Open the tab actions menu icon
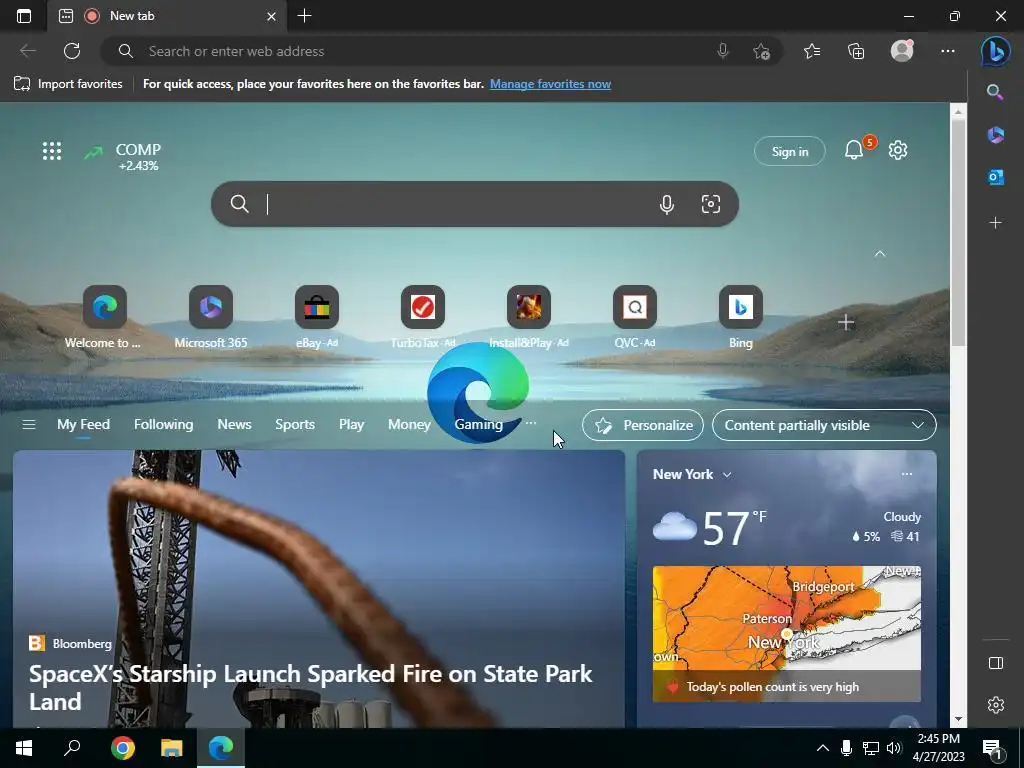The height and width of the screenshot is (768, 1024). pyautogui.click(x=24, y=16)
